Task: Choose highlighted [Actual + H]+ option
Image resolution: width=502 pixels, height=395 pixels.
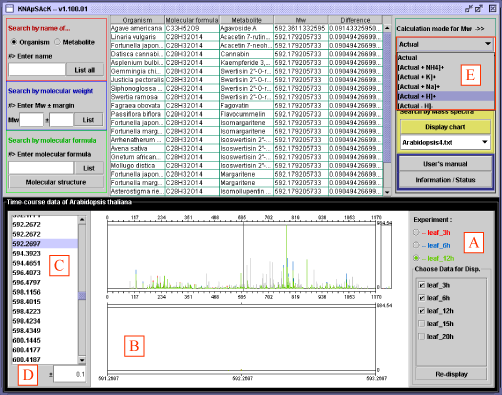Action: click(x=445, y=96)
